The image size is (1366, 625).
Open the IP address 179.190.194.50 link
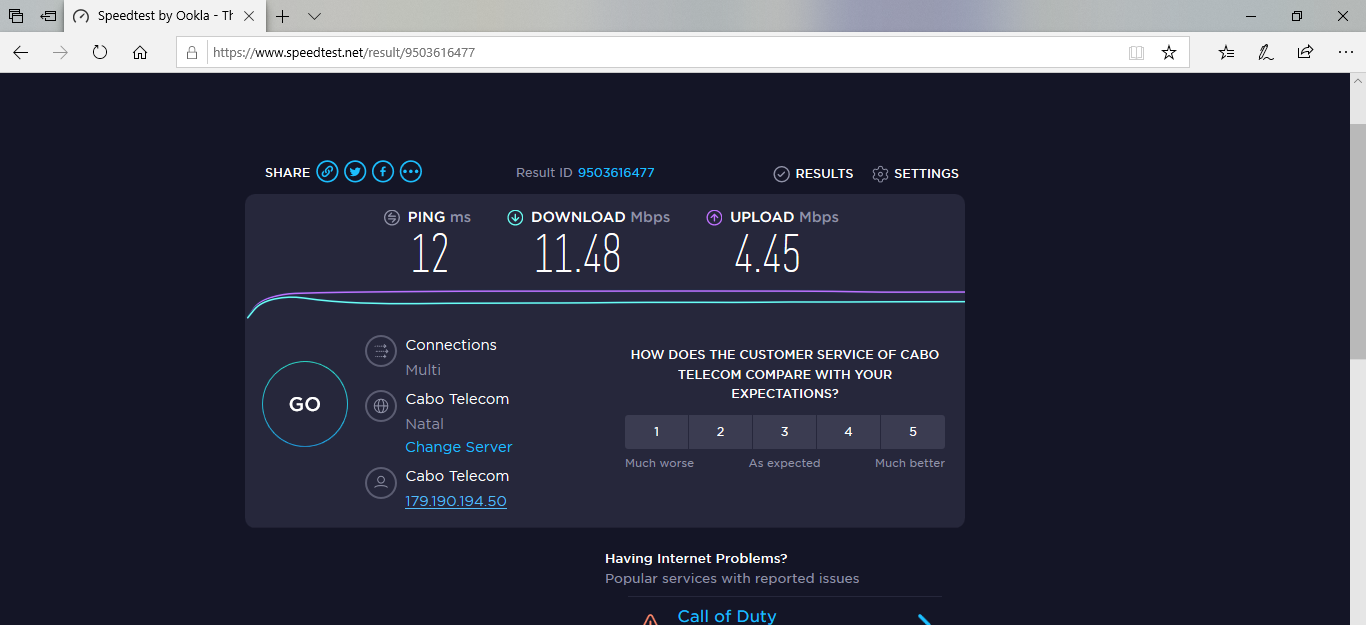pyautogui.click(x=456, y=501)
